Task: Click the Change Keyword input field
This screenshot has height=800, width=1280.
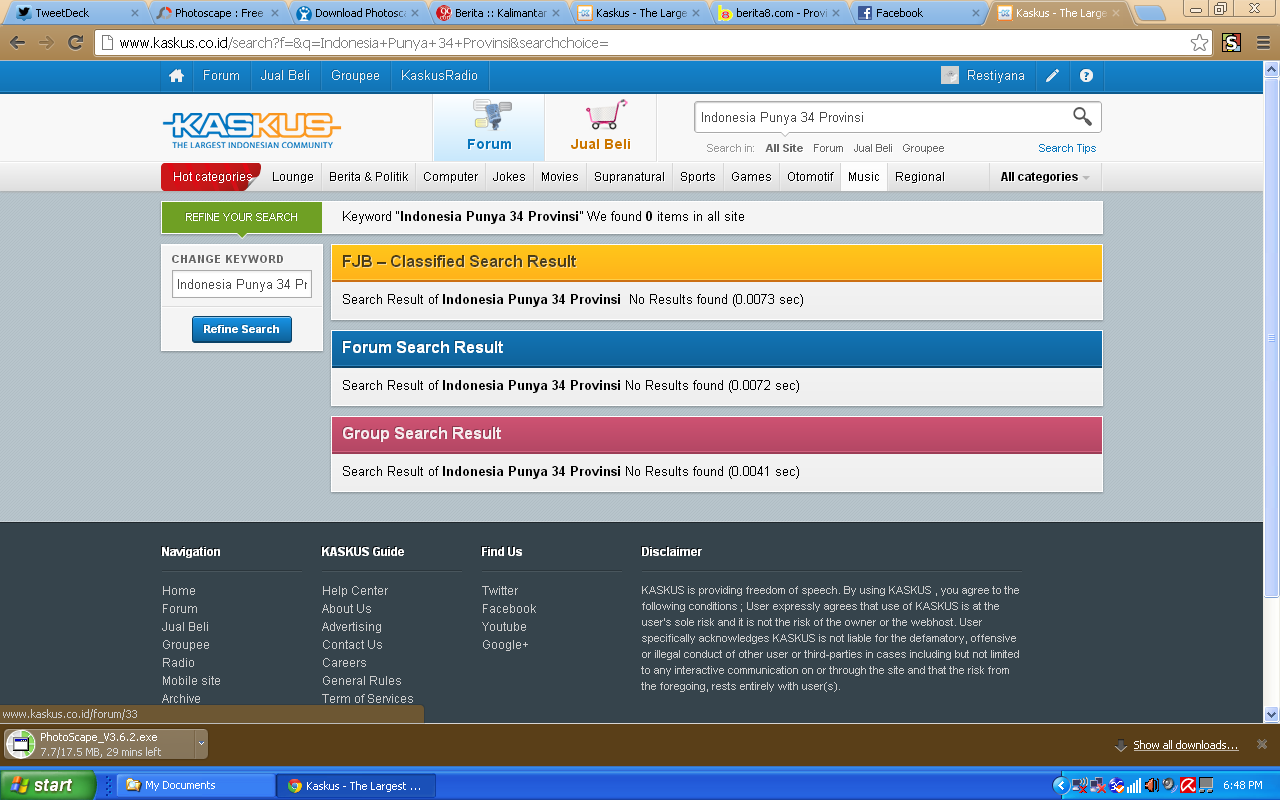Action: [x=242, y=285]
